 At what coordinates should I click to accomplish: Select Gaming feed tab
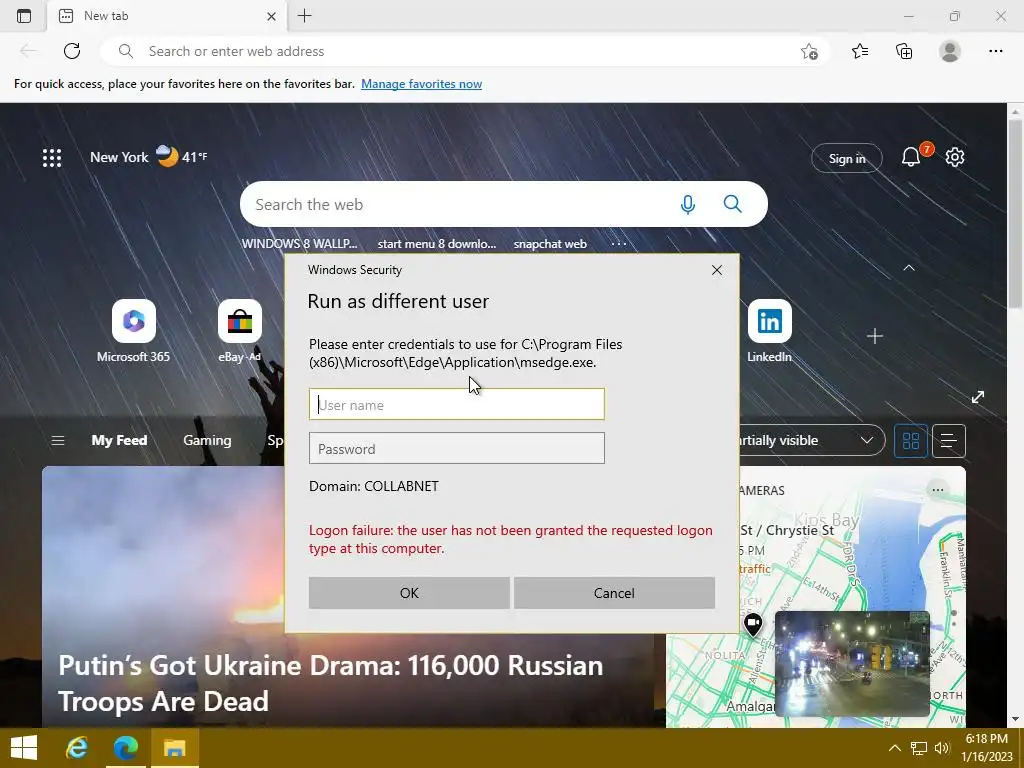[207, 440]
